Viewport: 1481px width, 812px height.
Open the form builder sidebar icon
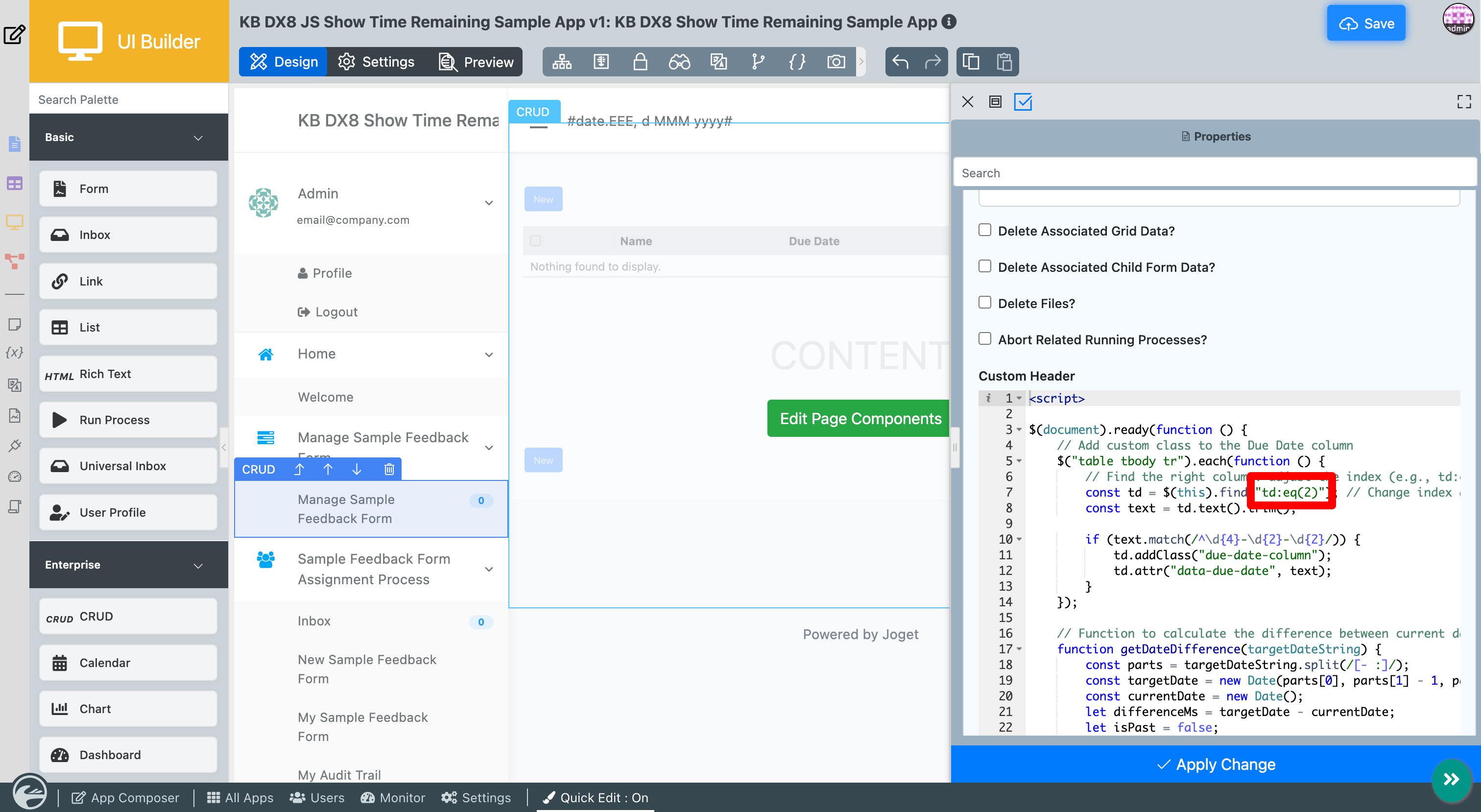pyautogui.click(x=14, y=144)
